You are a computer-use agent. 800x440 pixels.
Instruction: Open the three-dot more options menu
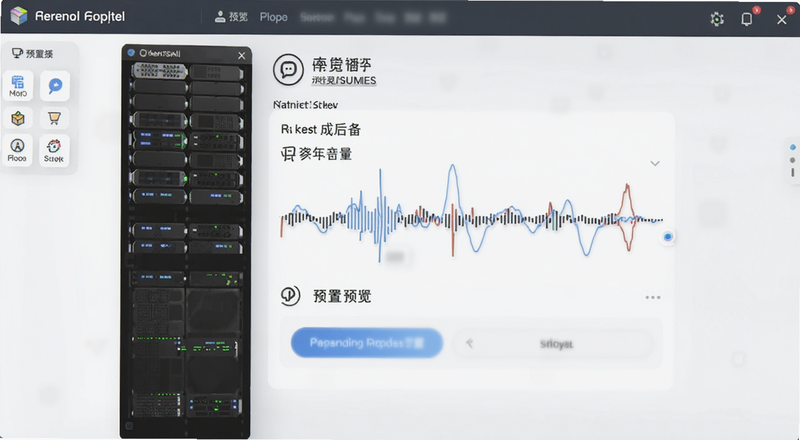coord(653,297)
